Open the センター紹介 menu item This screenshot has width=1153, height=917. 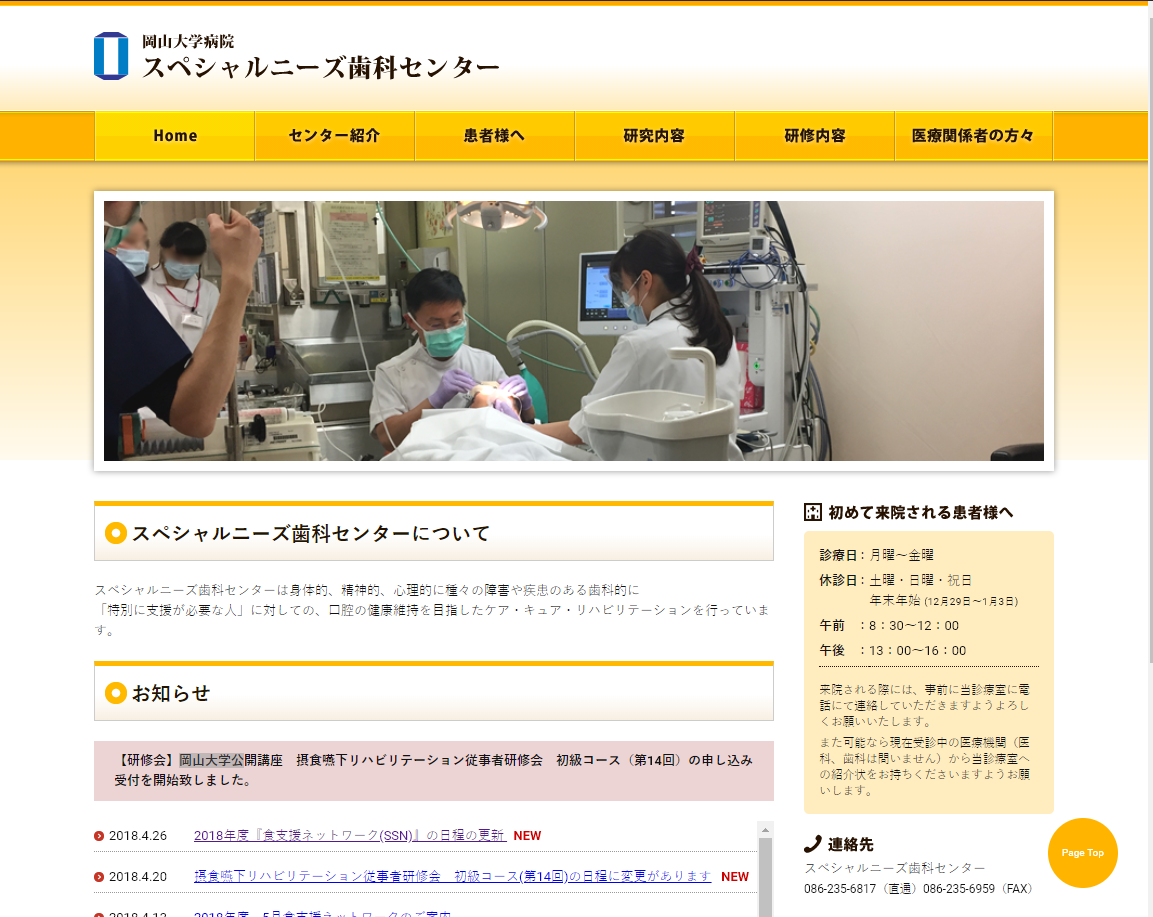click(x=335, y=135)
